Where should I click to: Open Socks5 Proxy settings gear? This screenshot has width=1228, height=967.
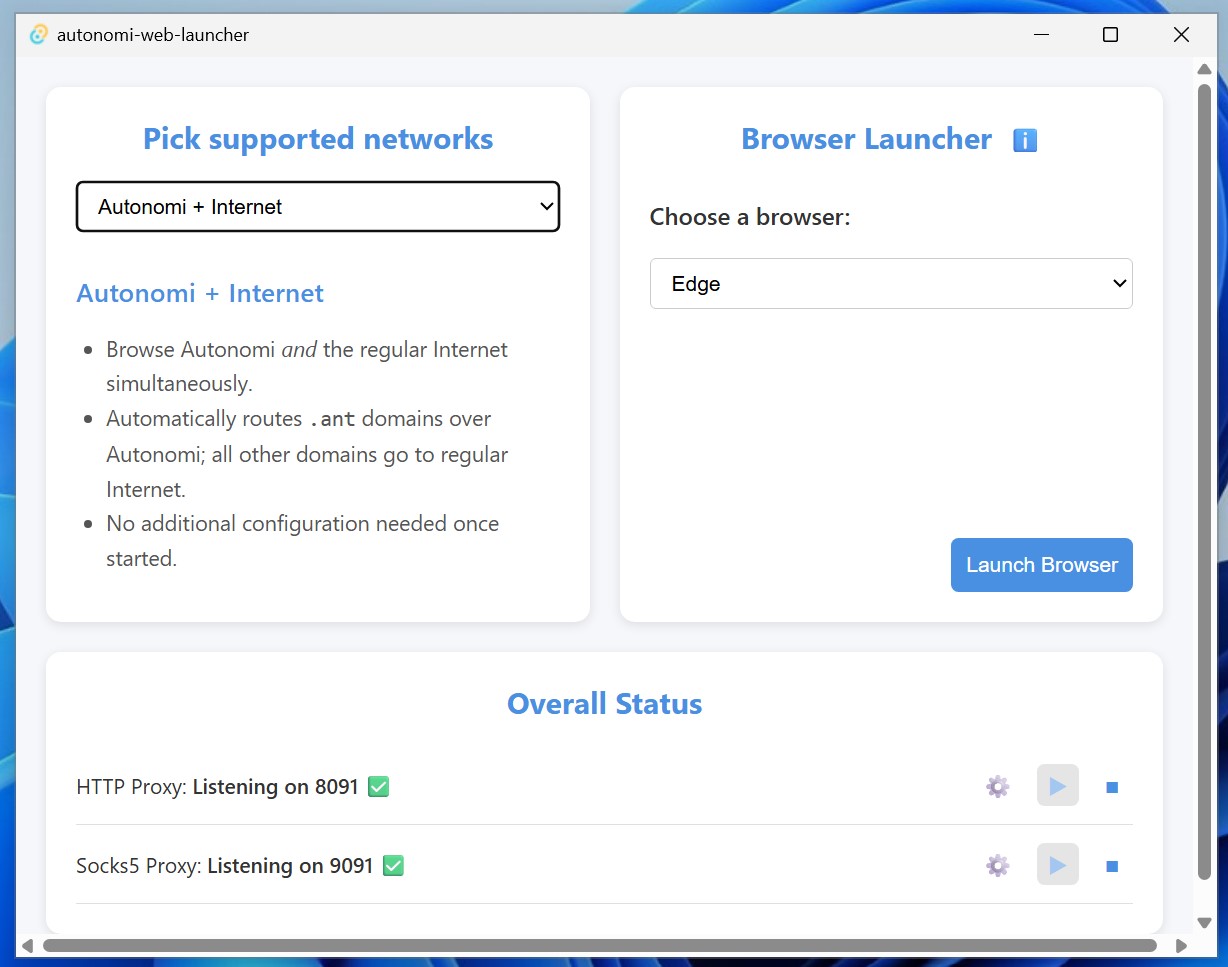[997, 865]
